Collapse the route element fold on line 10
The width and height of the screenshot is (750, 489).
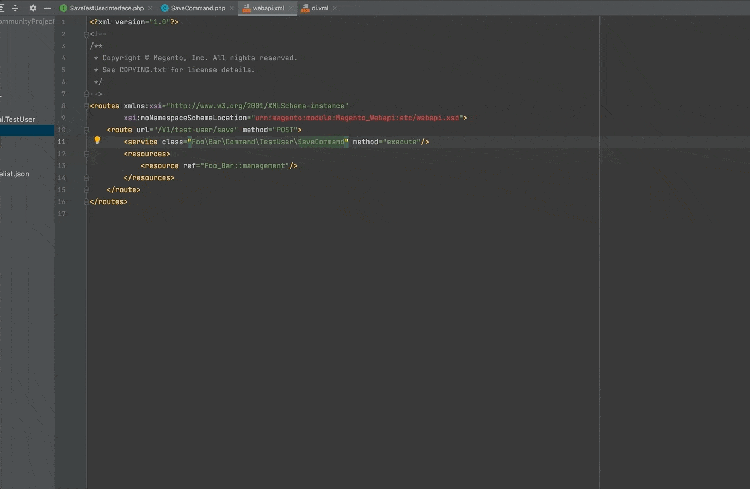(87, 129)
